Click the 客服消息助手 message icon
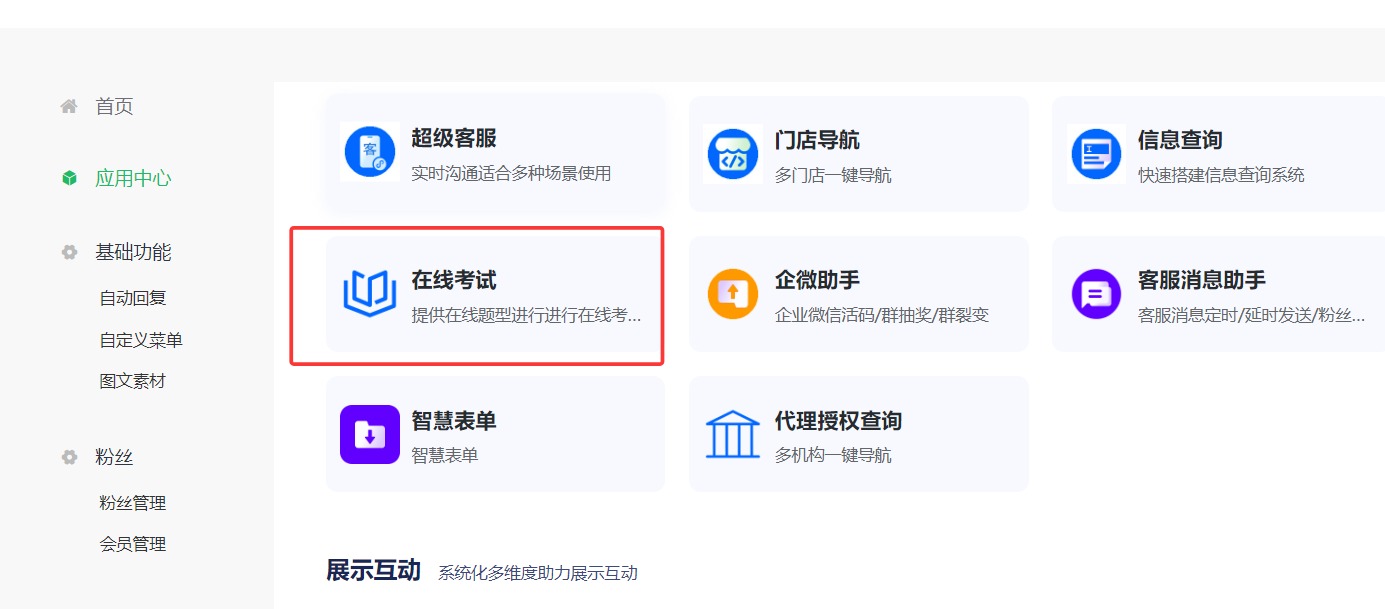The height and width of the screenshot is (609, 1385). point(1095,293)
